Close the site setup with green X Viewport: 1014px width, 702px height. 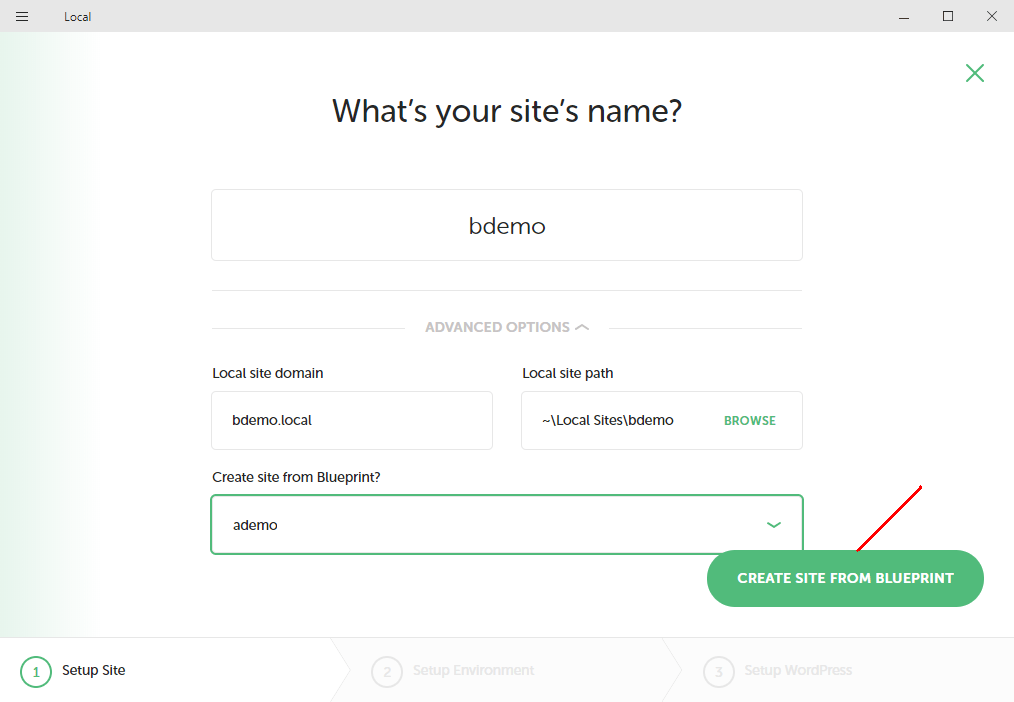[975, 73]
